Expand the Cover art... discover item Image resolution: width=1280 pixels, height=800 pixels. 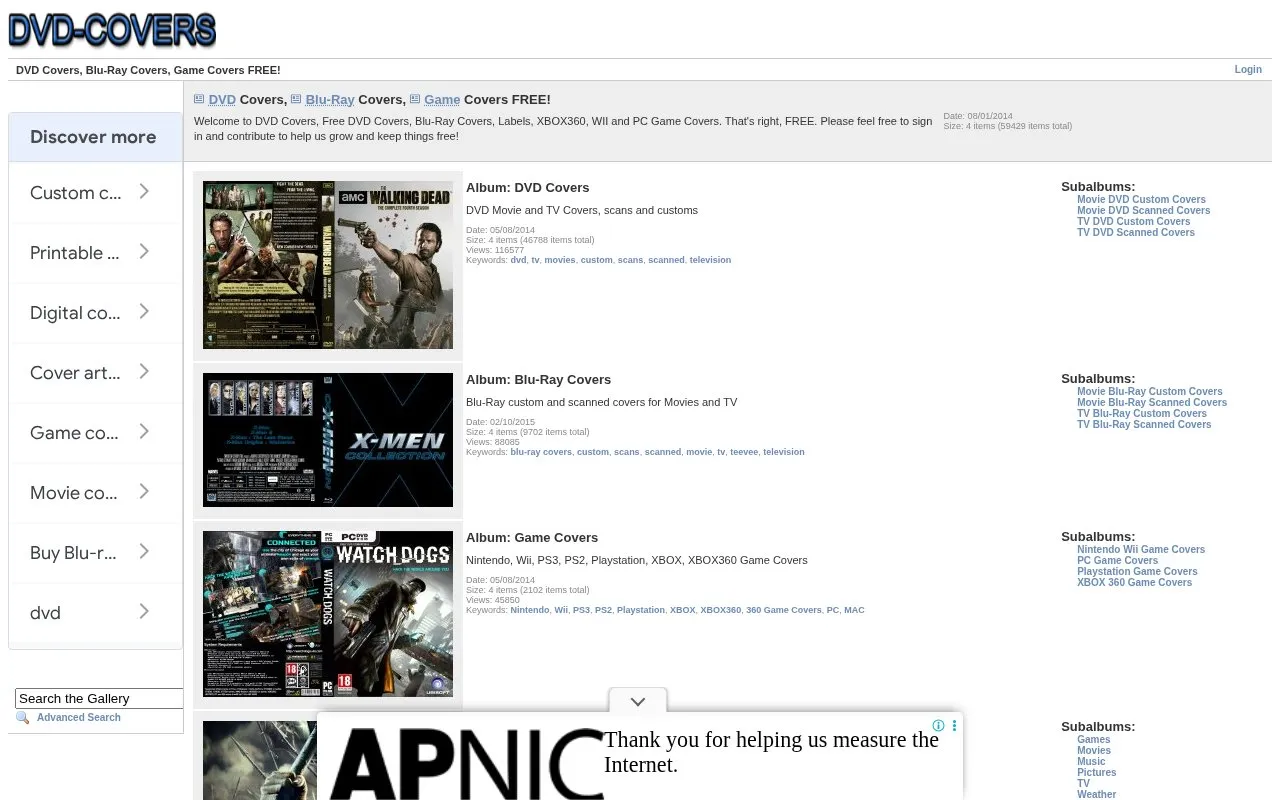95,372
